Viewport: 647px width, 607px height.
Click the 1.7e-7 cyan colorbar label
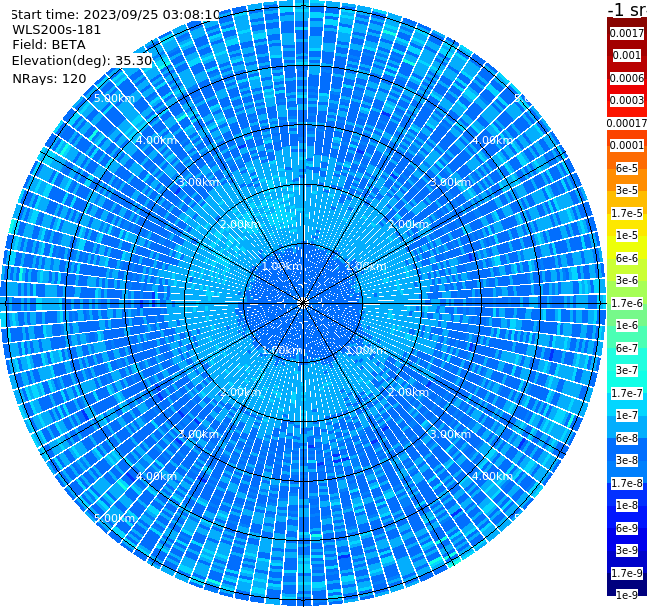coord(627,393)
